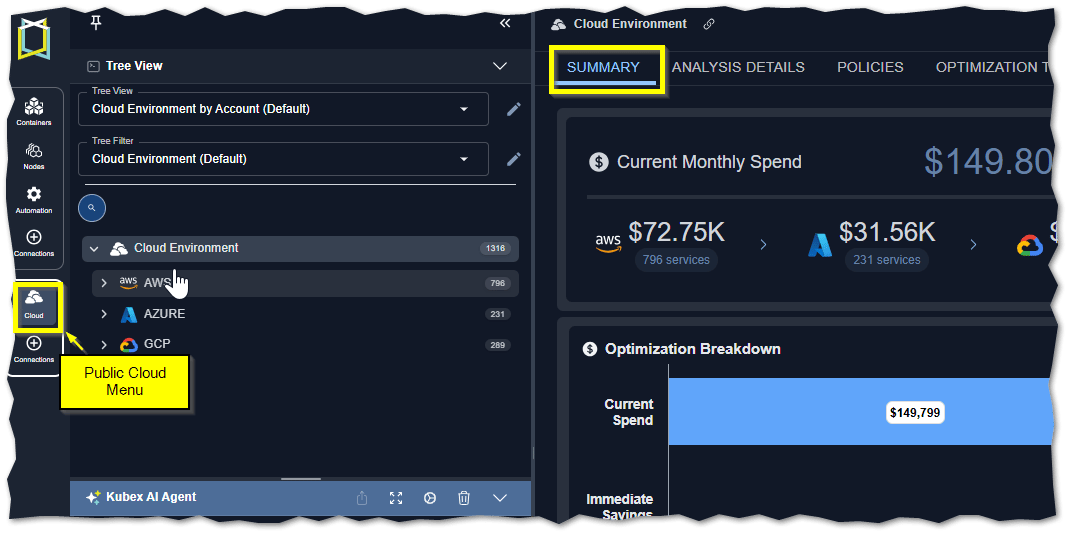Open the Automation gear menu

[x=33, y=200]
